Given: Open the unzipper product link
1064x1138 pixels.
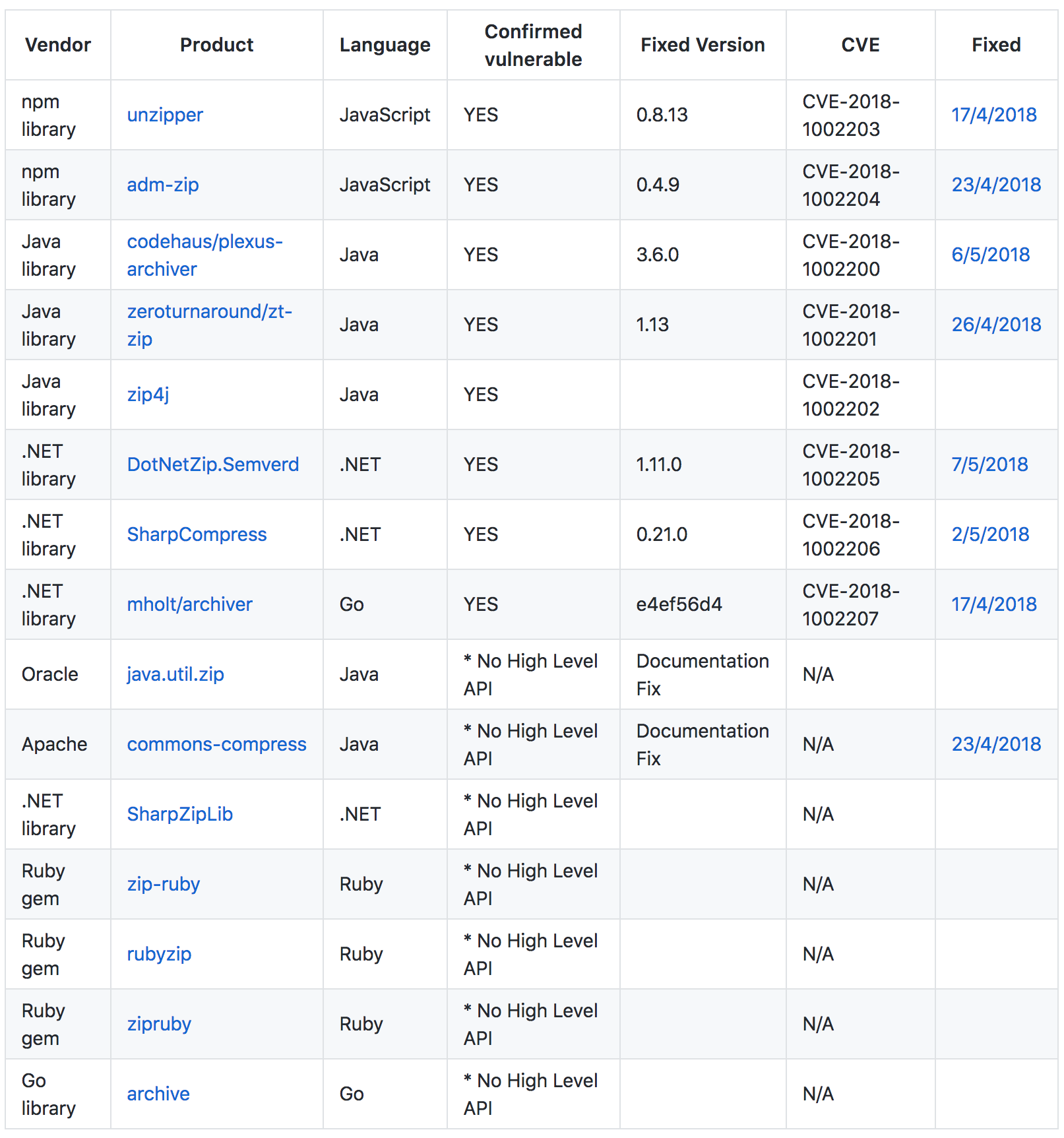Looking at the screenshot, I should (165, 115).
